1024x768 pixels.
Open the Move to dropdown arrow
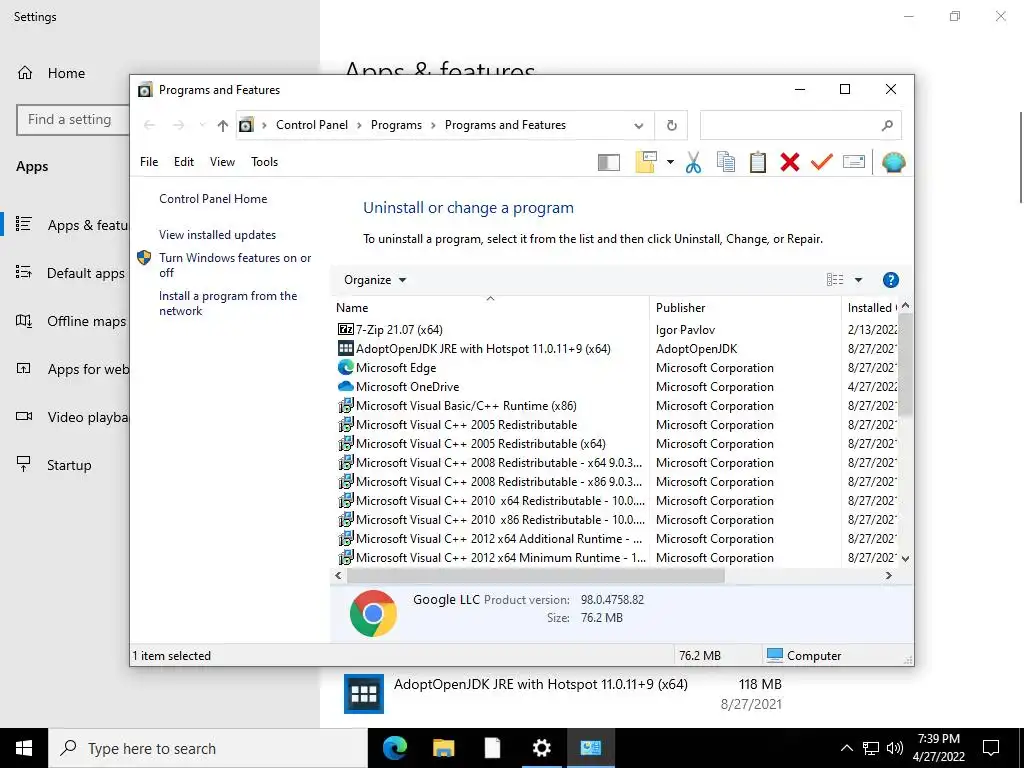tap(670, 162)
